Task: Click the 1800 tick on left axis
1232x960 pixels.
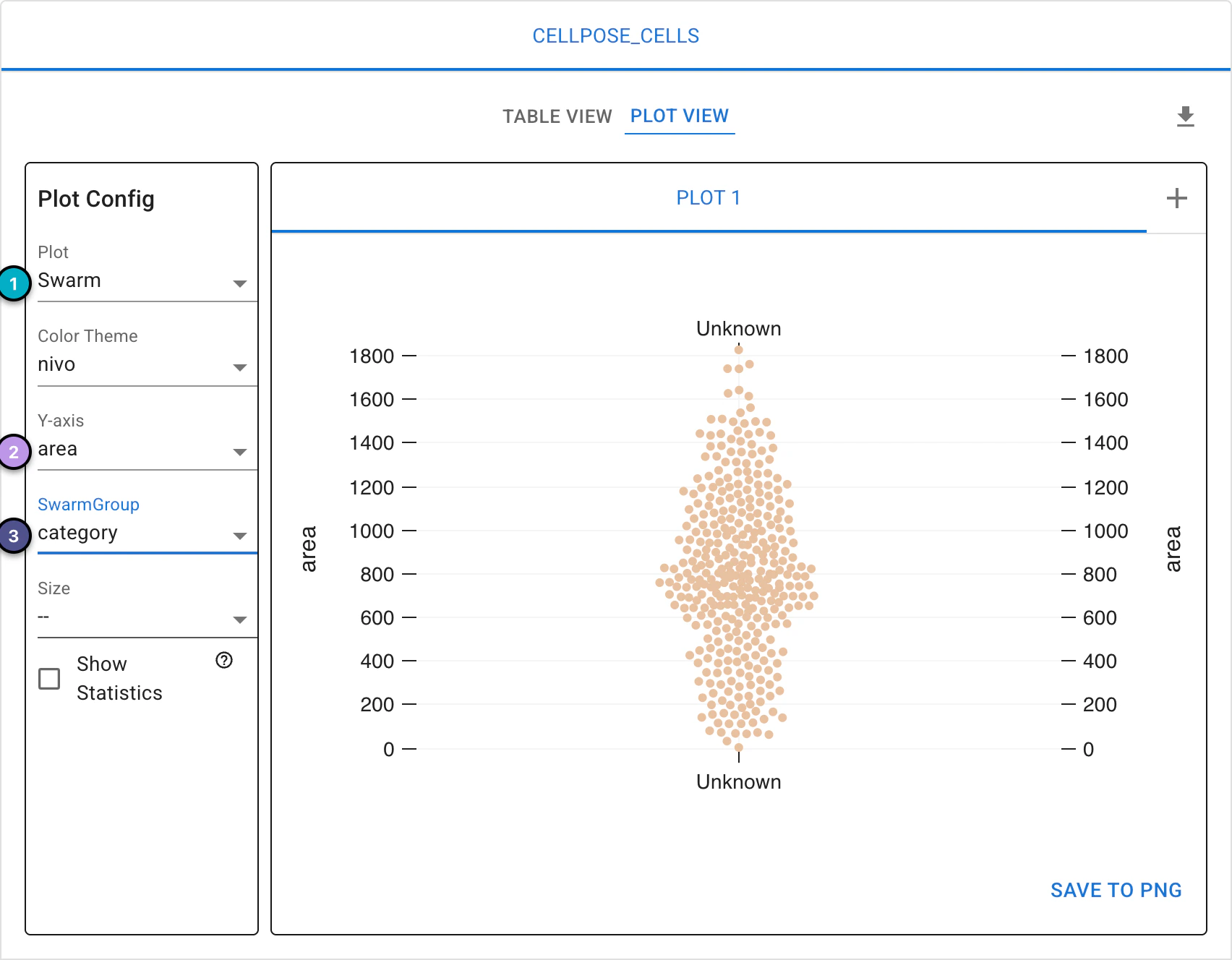Action: coord(372,356)
